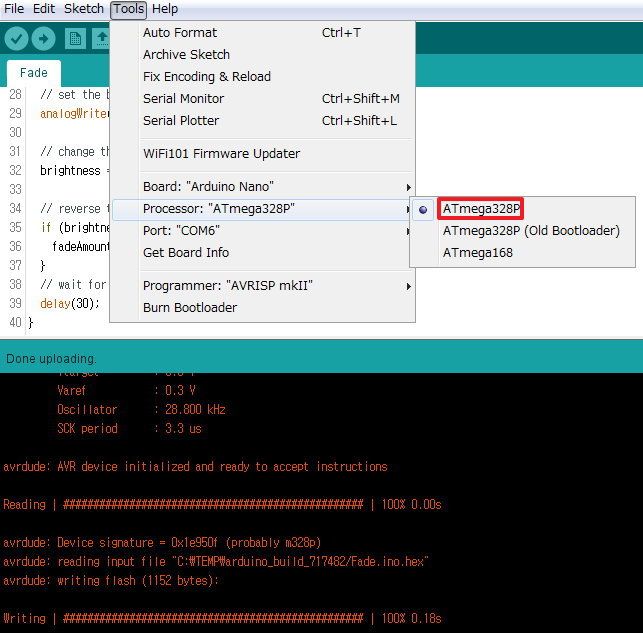The image size is (643, 633).
Task: Click line number 28 in gutter
Action: pos(15,94)
